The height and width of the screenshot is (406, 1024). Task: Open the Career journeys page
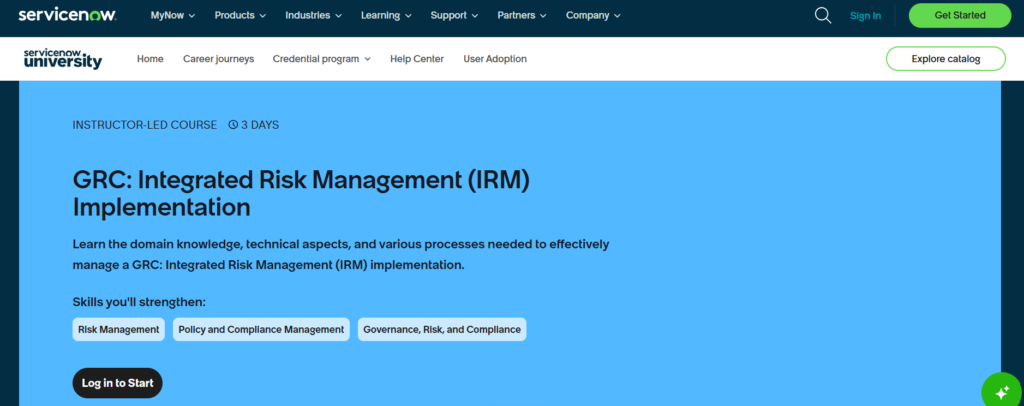tap(218, 59)
